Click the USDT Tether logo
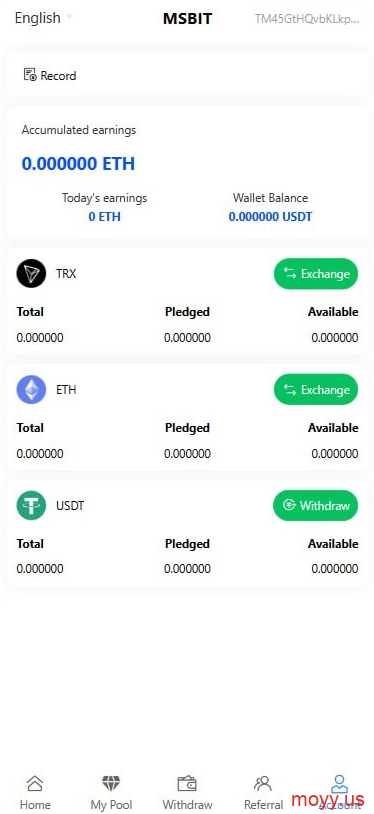 [31, 505]
